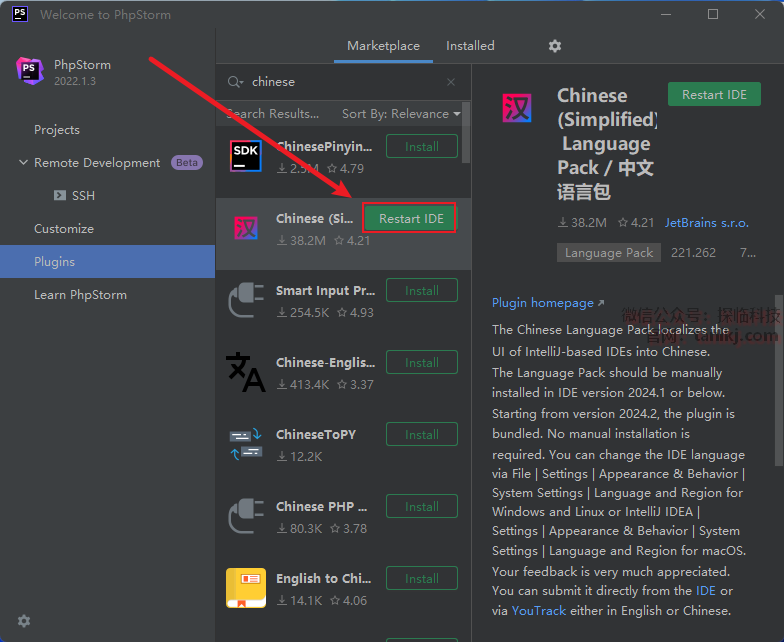This screenshot has height=642, width=784.
Task: Restart IDE from the details panel
Action: [714, 94]
